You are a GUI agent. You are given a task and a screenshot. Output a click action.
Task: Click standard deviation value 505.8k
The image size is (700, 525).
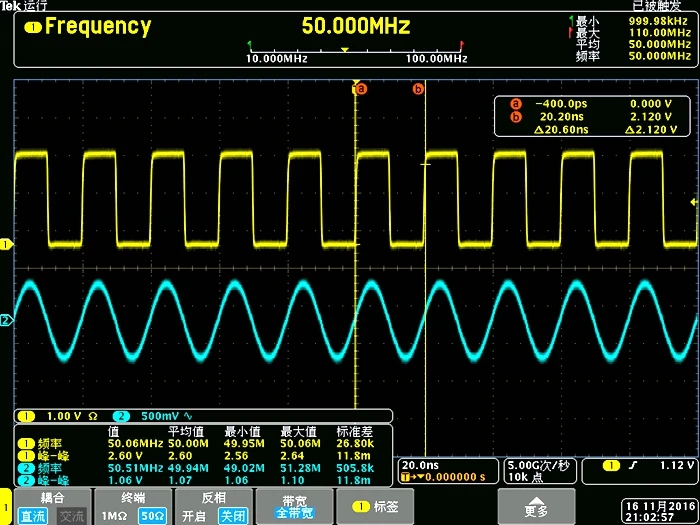(x=355, y=468)
